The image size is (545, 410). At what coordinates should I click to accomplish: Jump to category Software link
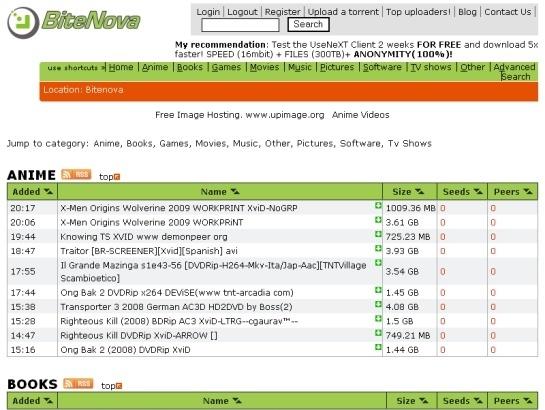tap(360, 144)
